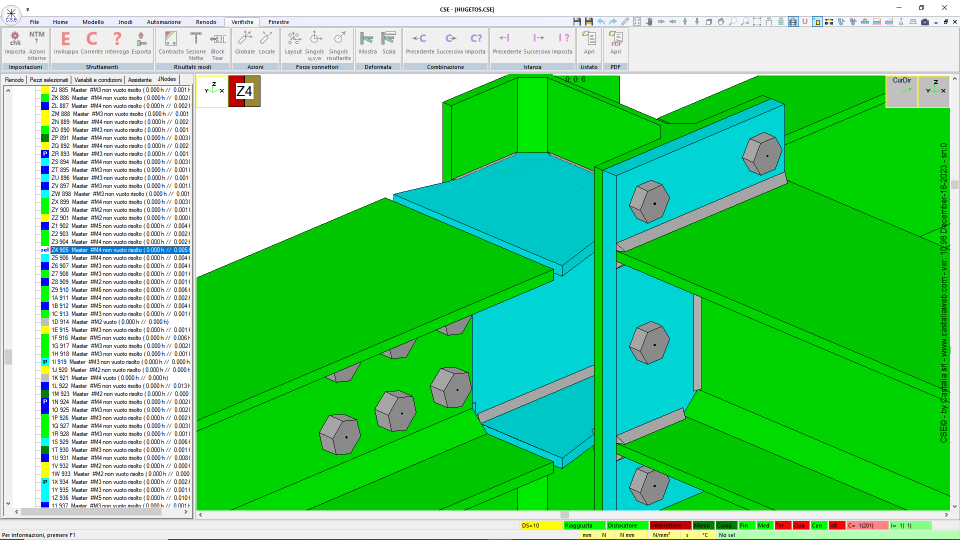Open the Listato report
This screenshot has width=960, height=540.
589,43
